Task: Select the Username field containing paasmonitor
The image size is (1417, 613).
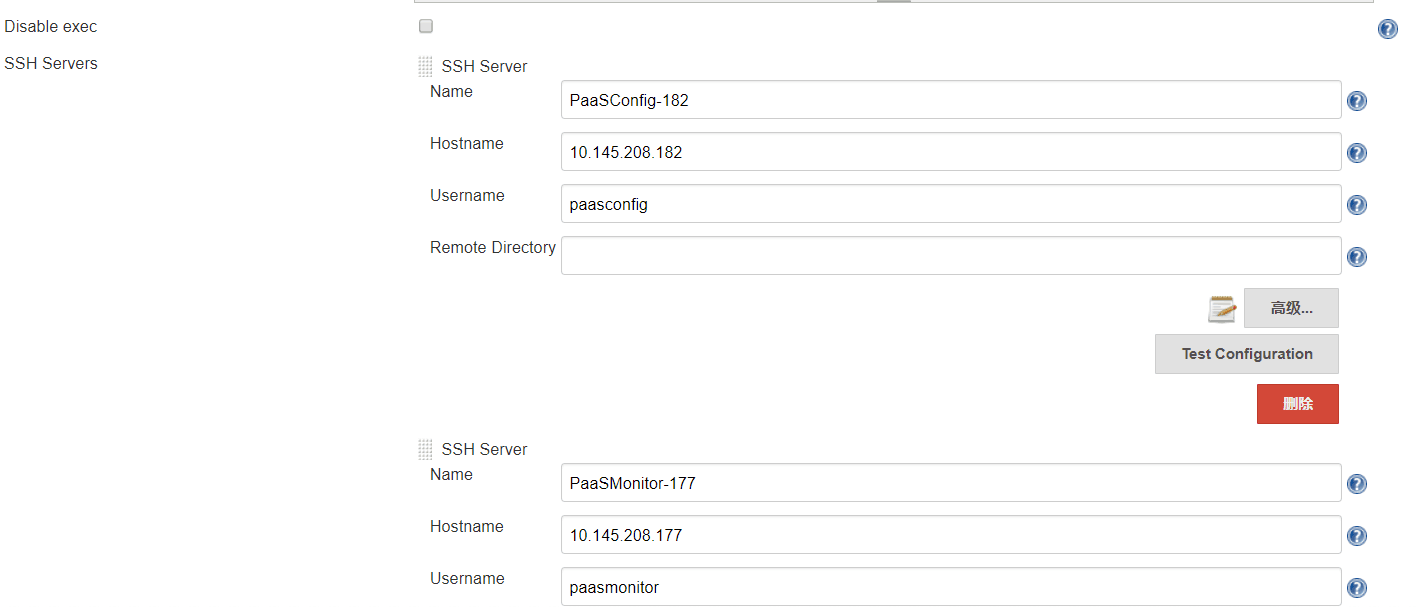Action: 950,587
